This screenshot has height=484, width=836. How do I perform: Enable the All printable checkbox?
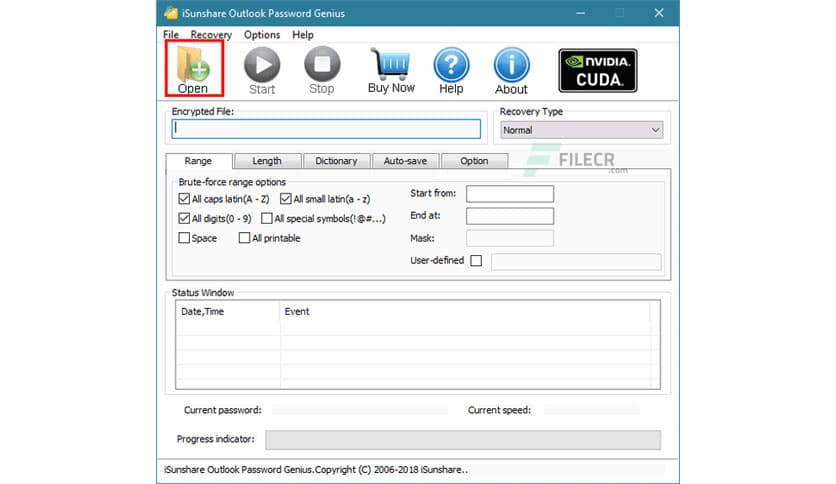click(x=244, y=238)
